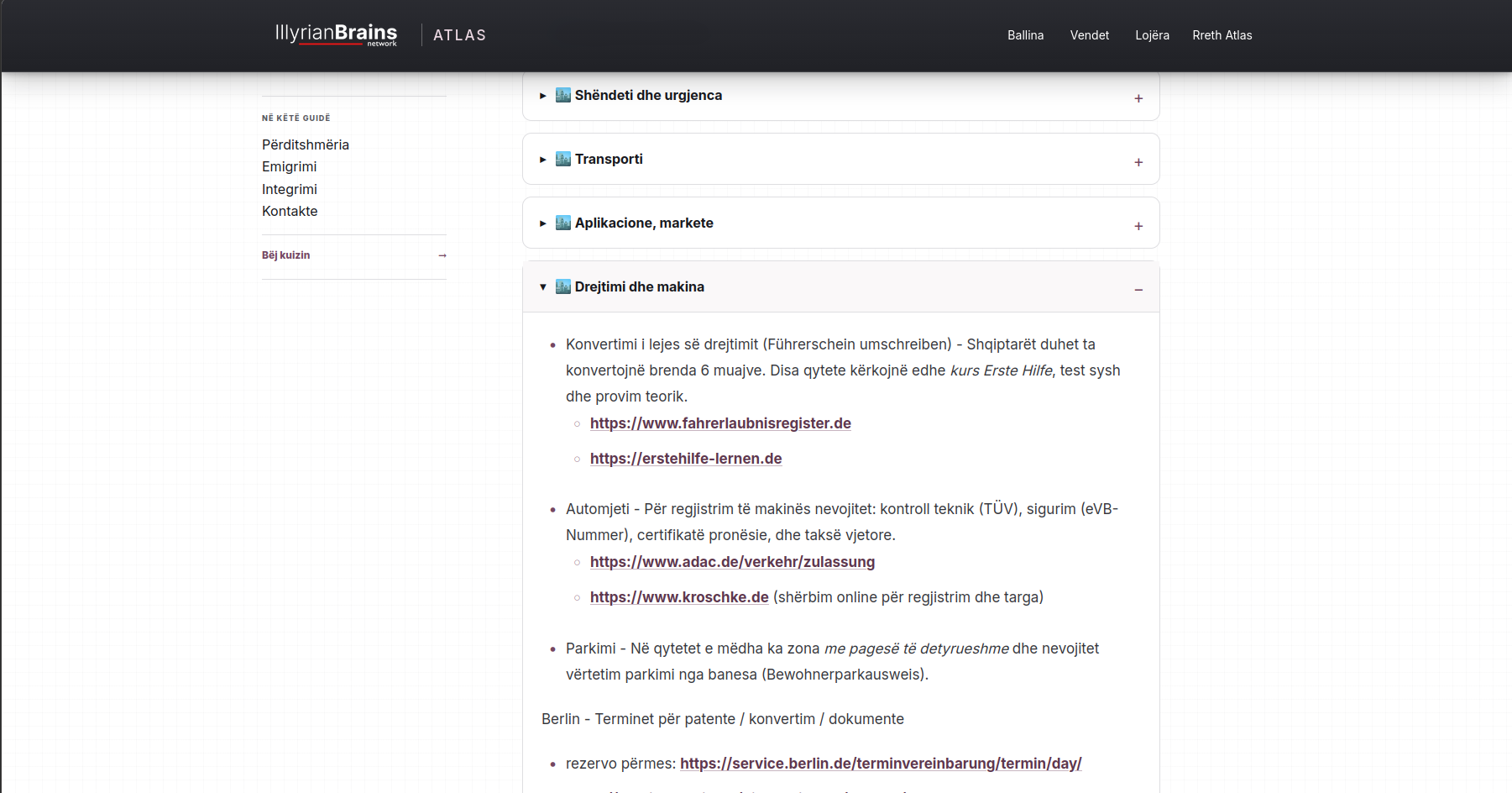Click the minus icon on Drejtimi dhe makina
This screenshot has height=793, width=1512.
coord(1138,290)
